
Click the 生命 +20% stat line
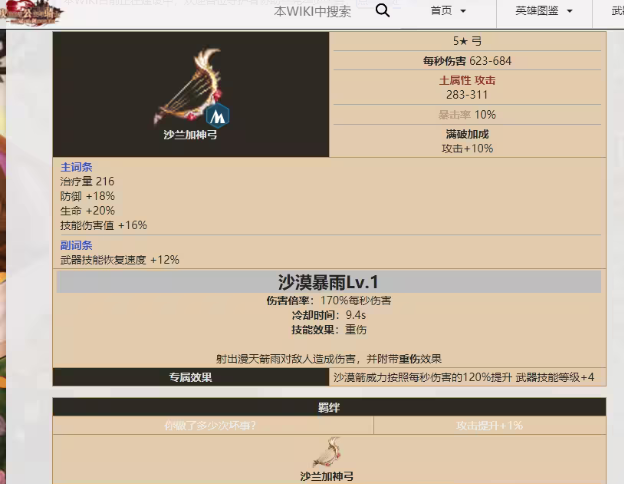(x=88, y=211)
